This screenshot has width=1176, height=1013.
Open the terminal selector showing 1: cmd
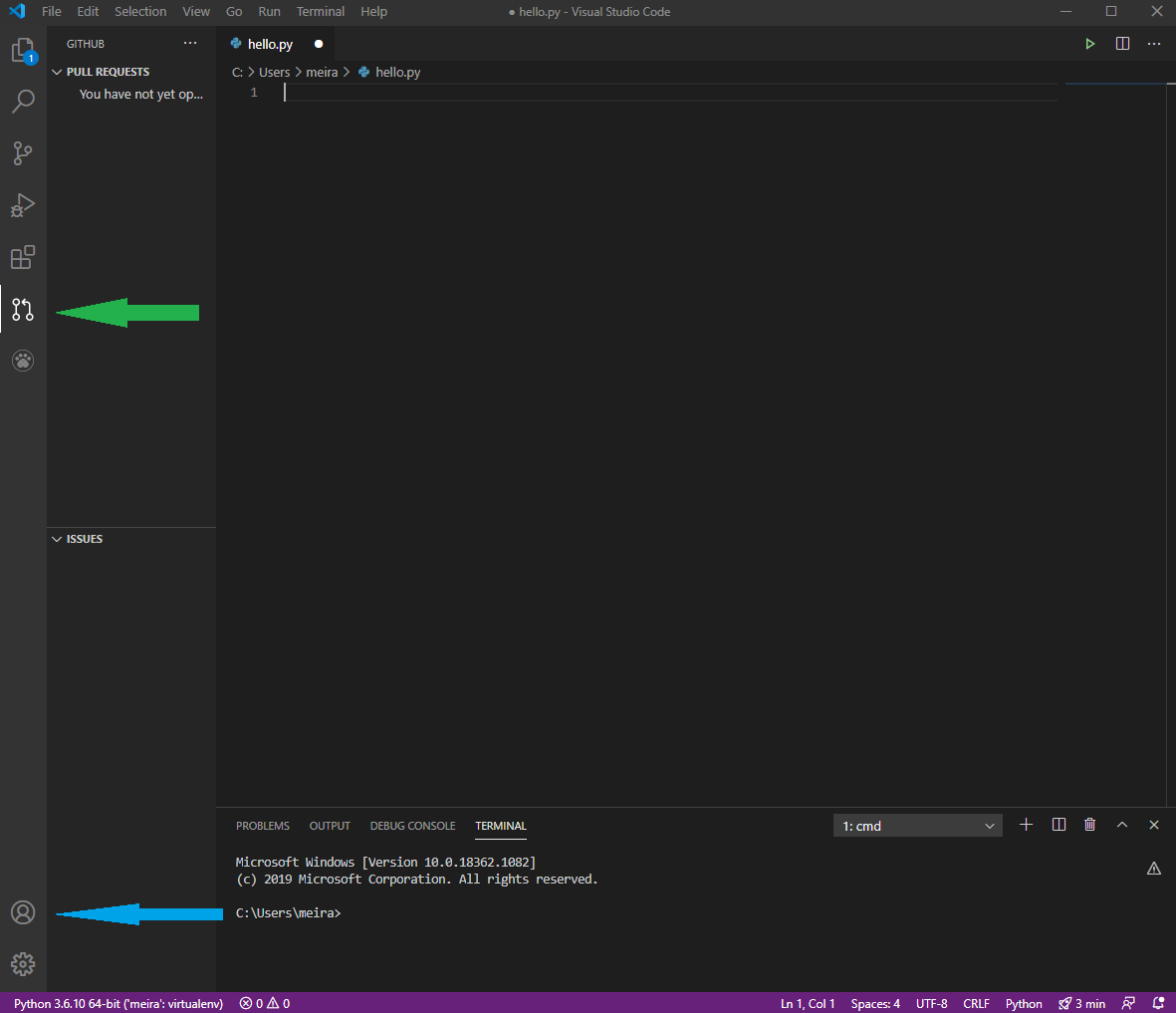tap(916, 825)
